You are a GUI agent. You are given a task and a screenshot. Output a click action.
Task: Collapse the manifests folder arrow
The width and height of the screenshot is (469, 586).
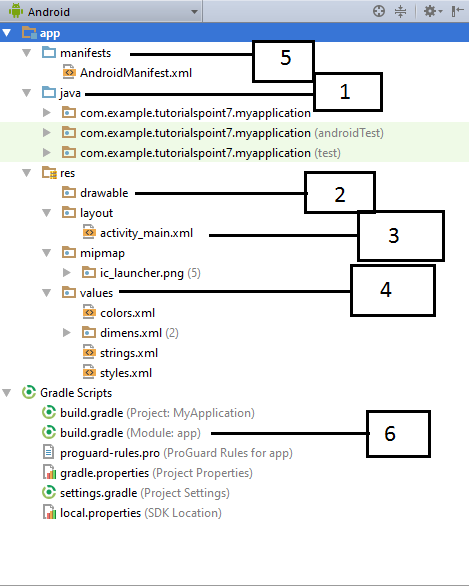tap(27, 53)
